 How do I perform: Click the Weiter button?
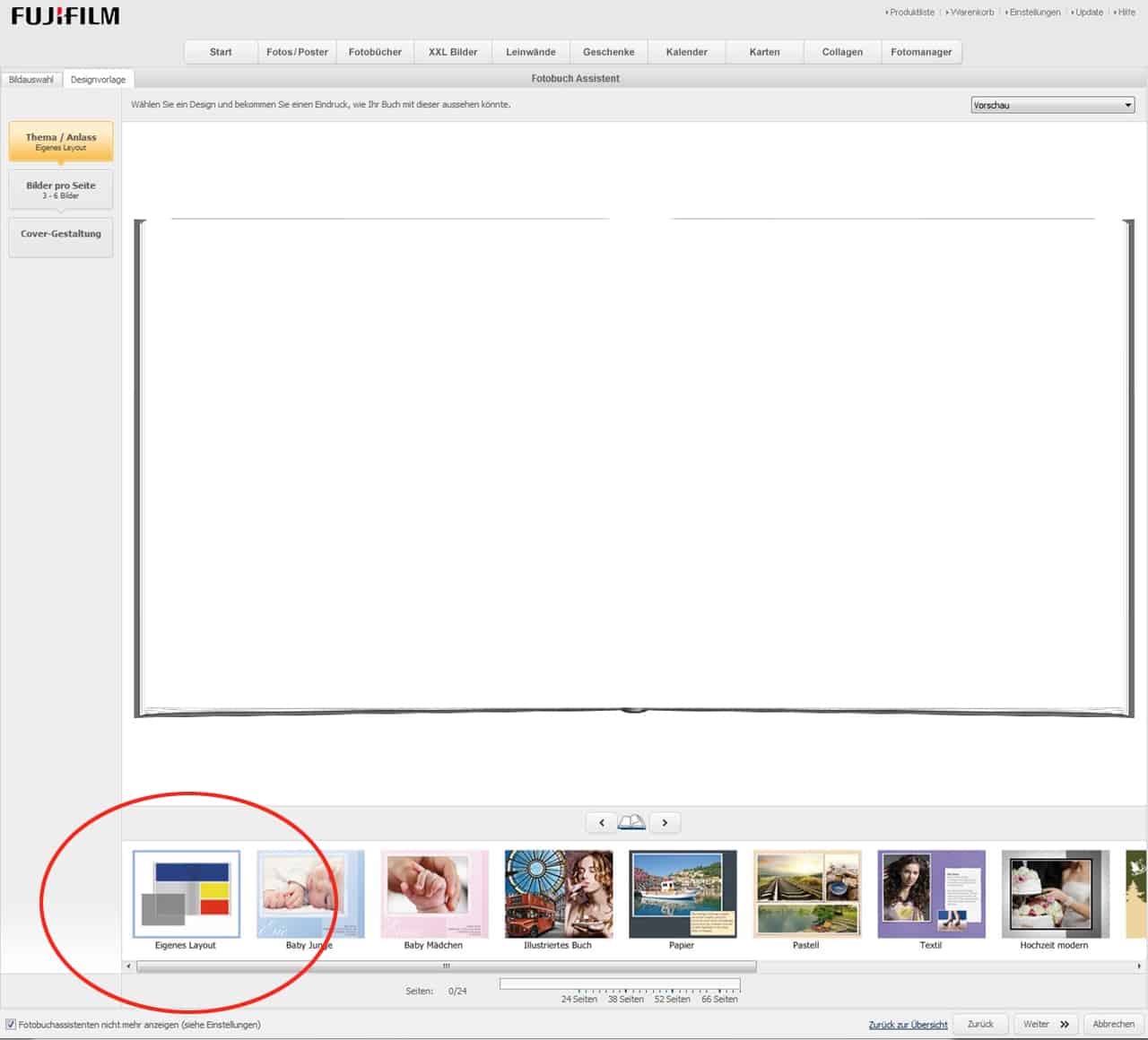coord(1046,1024)
